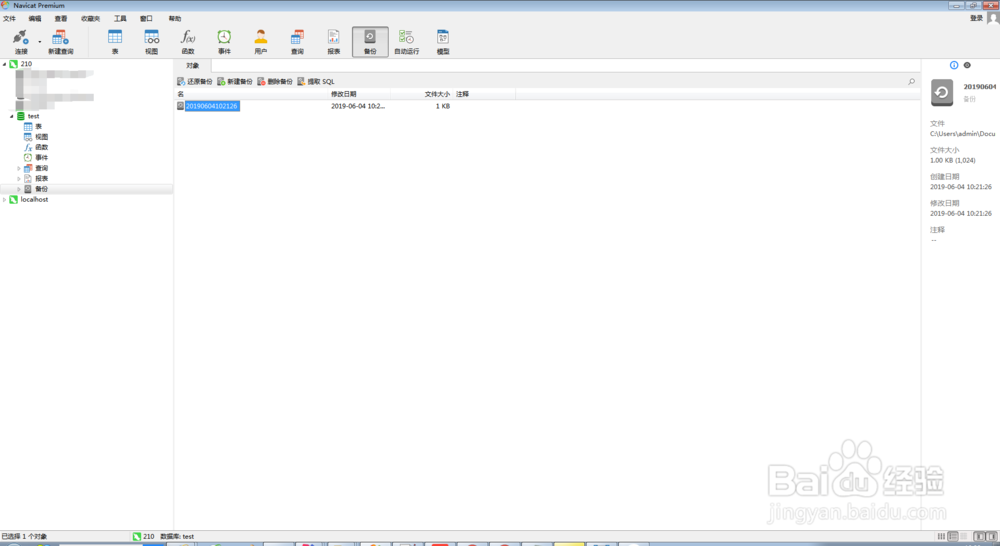Open the 模型 (Model) toolbar icon
Screen dimensions: 1000x546
click(x=443, y=41)
